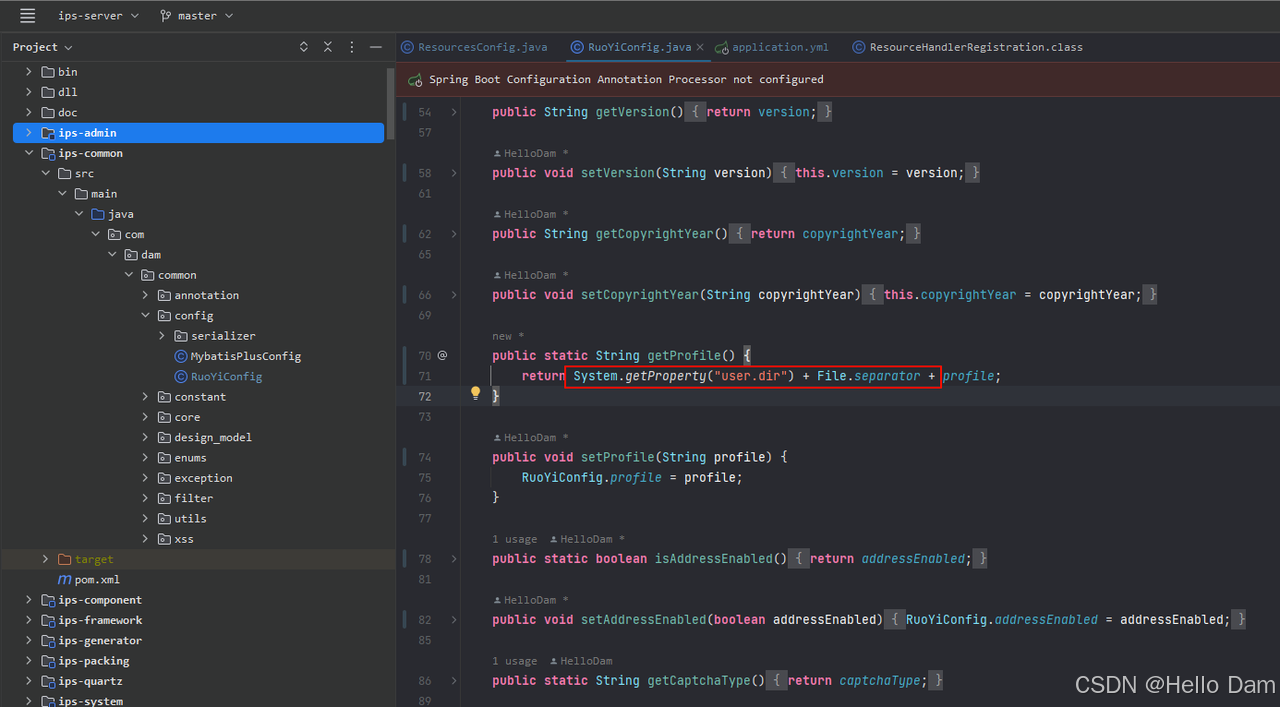Screen dimensions: 1280x707
Task: Unfold getCaptchaType method at line 86
Action: click(x=454, y=681)
